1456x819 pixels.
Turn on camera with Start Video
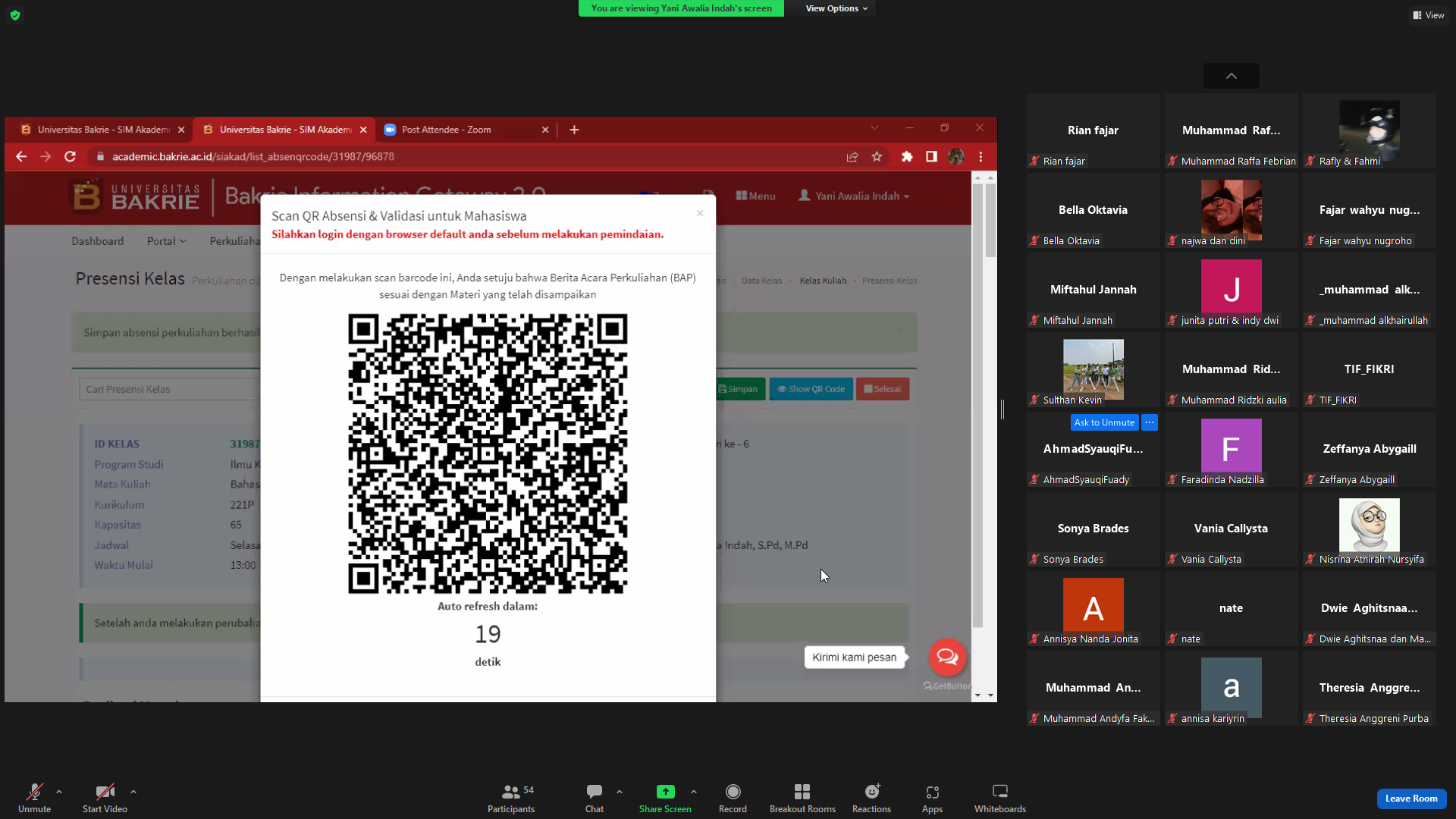pos(105,798)
